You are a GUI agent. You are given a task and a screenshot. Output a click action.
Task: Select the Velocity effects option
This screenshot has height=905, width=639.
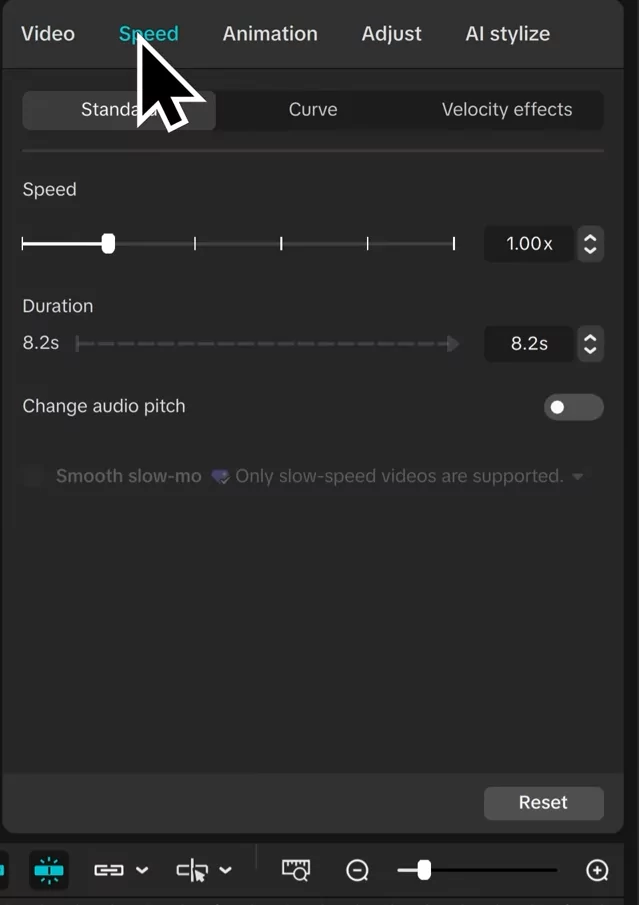507,110
